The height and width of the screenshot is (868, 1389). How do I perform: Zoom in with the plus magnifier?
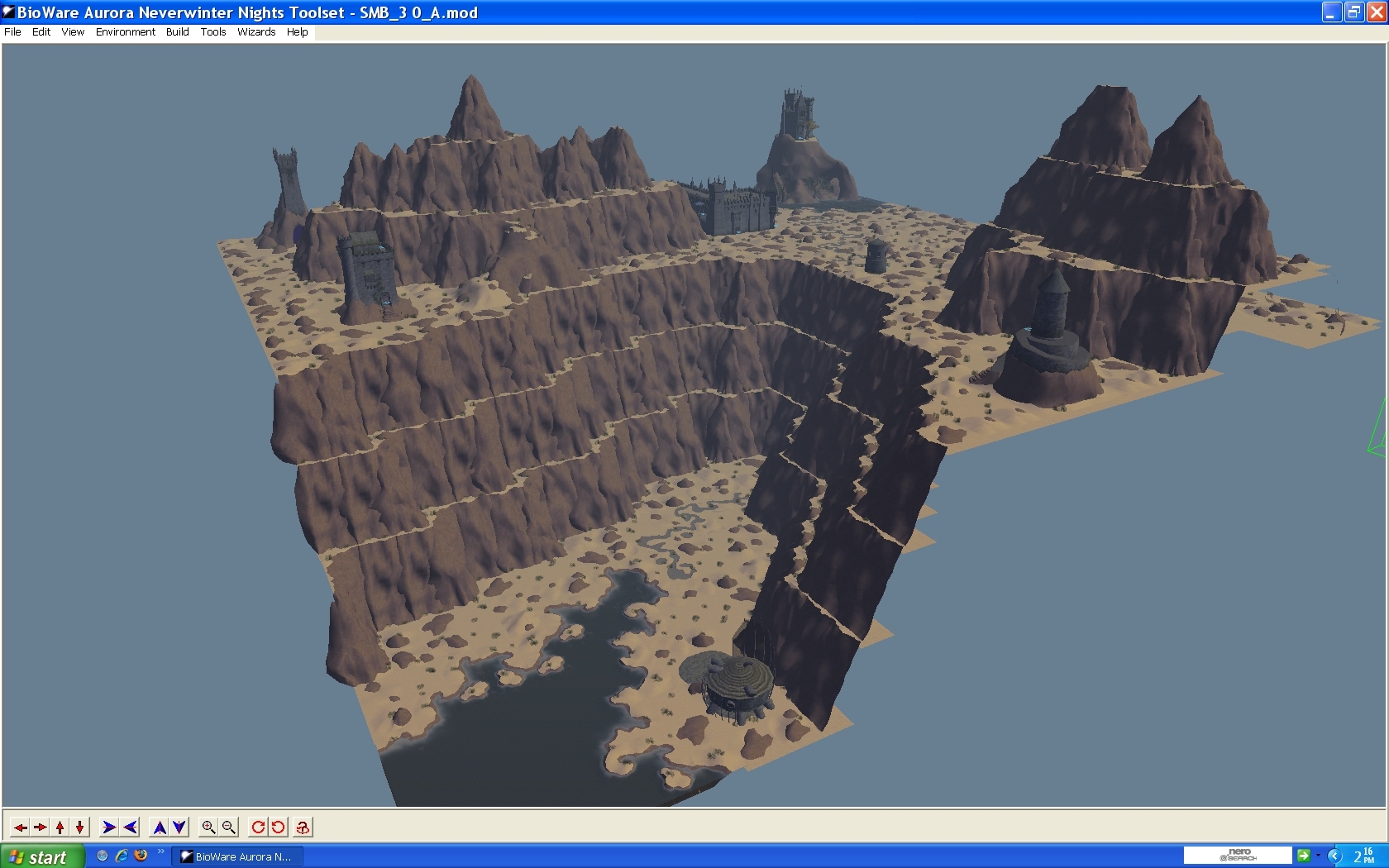(x=208, y=827)
